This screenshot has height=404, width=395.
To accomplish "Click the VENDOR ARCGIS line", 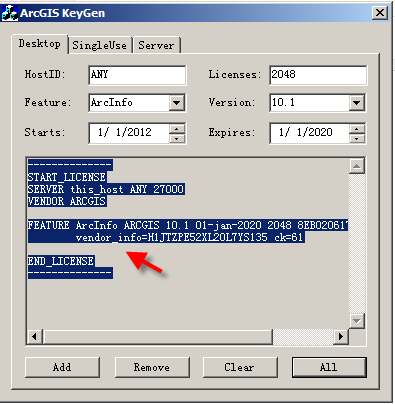I will (67, 201).
